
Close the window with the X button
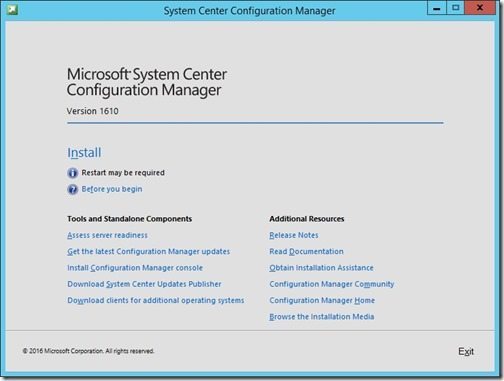[x=480, y=8]
